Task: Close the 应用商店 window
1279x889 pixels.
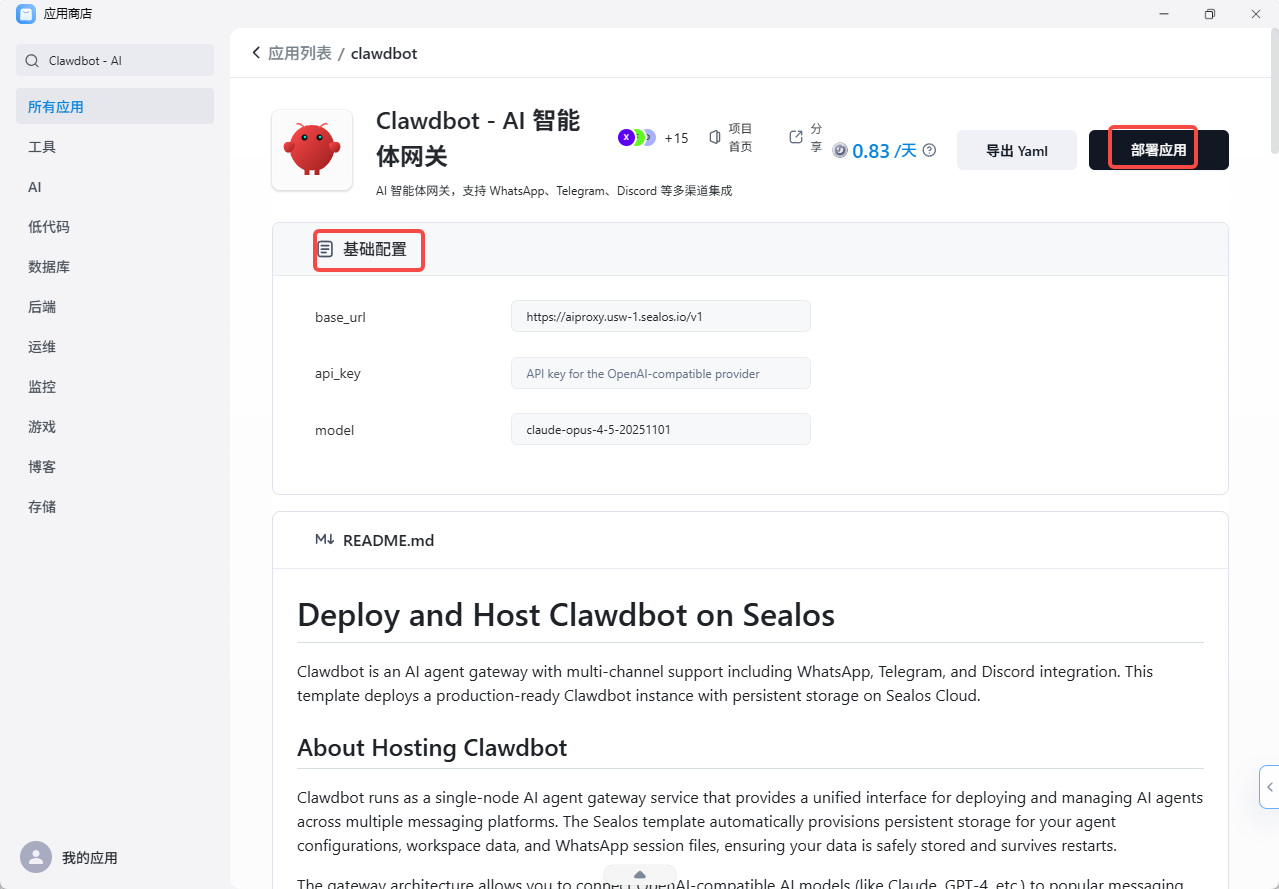Action: point(1256,14)
